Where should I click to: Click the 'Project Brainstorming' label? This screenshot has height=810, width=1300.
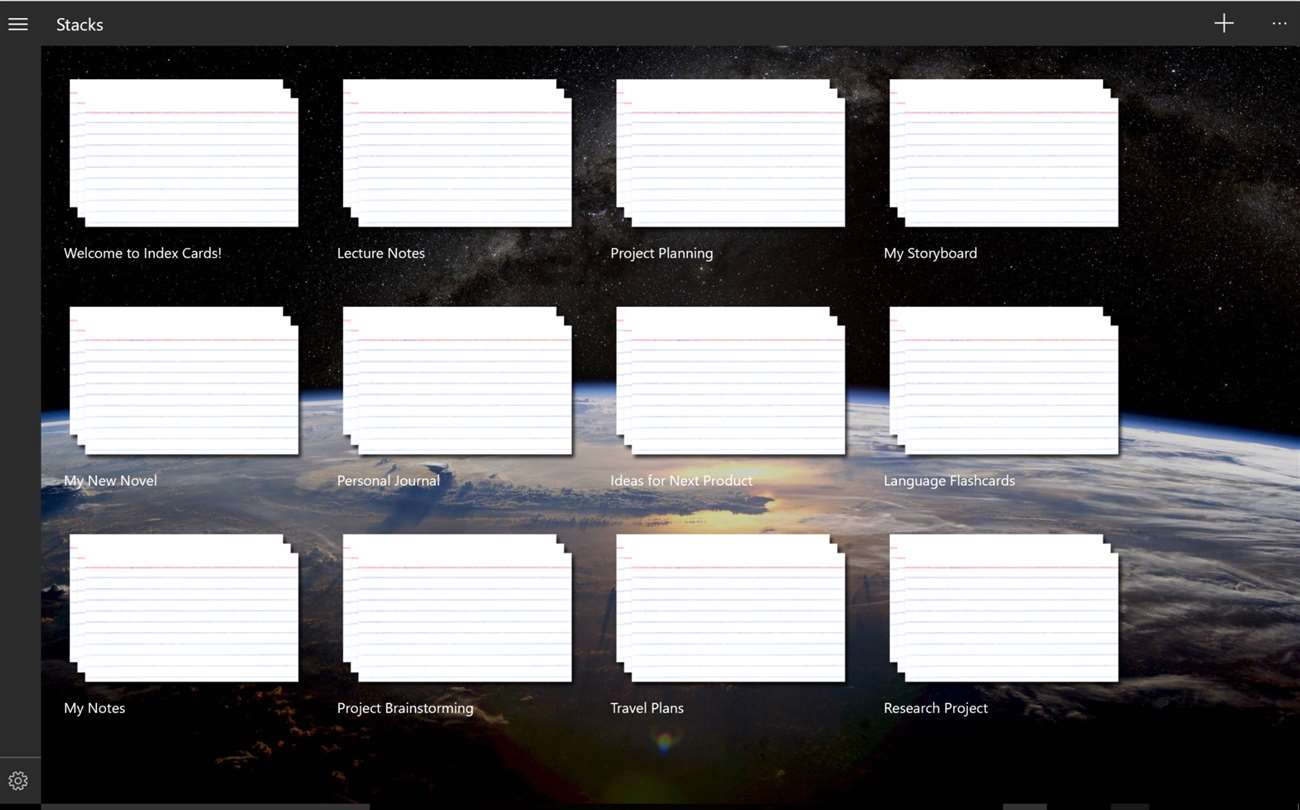tap(405, 708)
